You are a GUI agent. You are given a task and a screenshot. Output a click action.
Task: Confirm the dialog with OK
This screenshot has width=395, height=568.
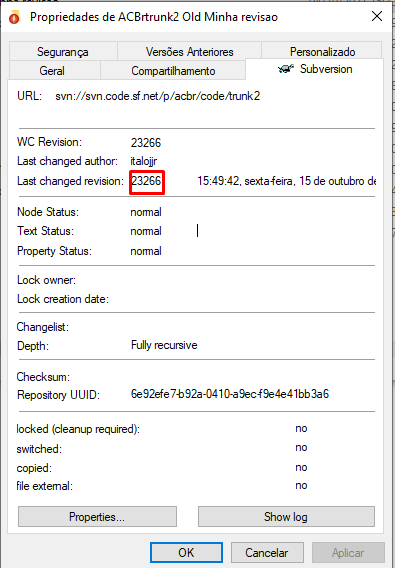point(186,552)
